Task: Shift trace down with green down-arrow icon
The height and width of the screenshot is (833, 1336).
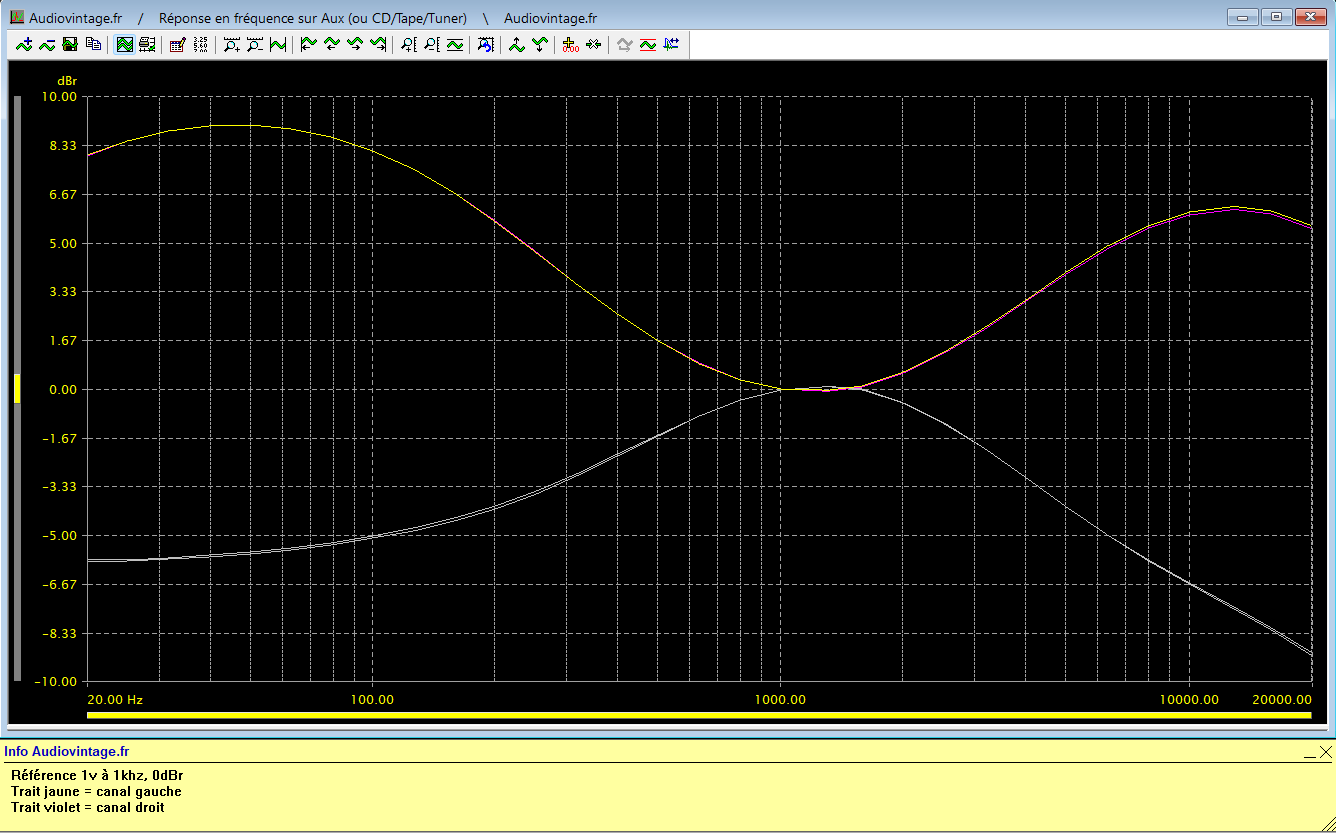Action: 540,44
